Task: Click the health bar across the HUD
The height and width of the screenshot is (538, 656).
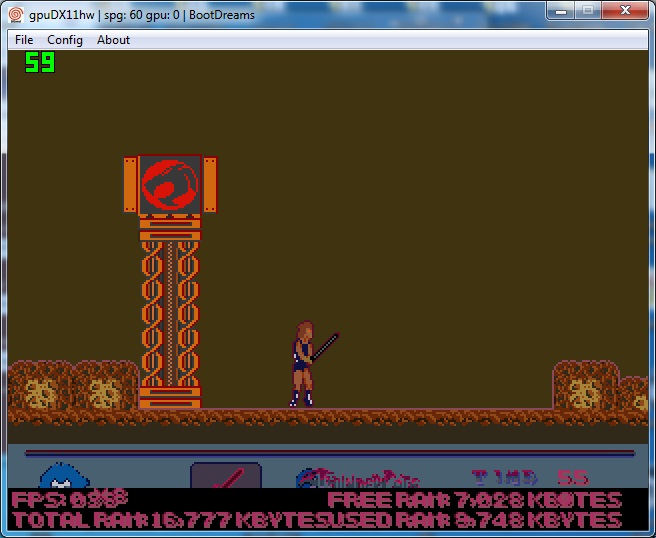Action: pyautogui.click(x=330, y=453)
